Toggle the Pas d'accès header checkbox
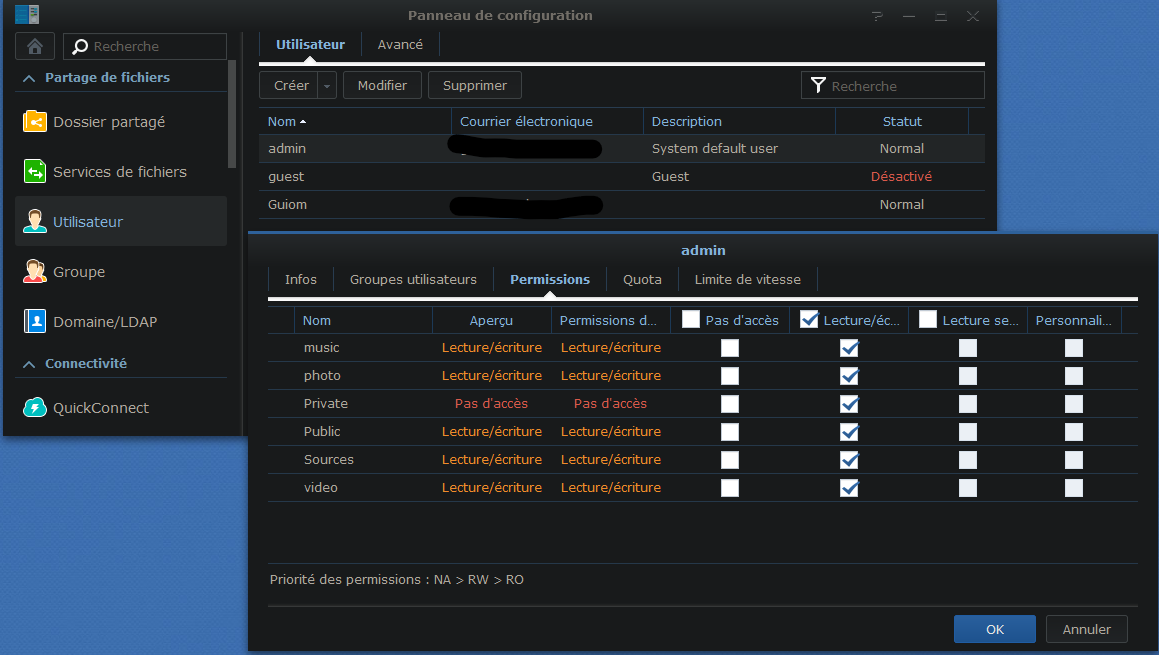 click(x=690, y=319)
